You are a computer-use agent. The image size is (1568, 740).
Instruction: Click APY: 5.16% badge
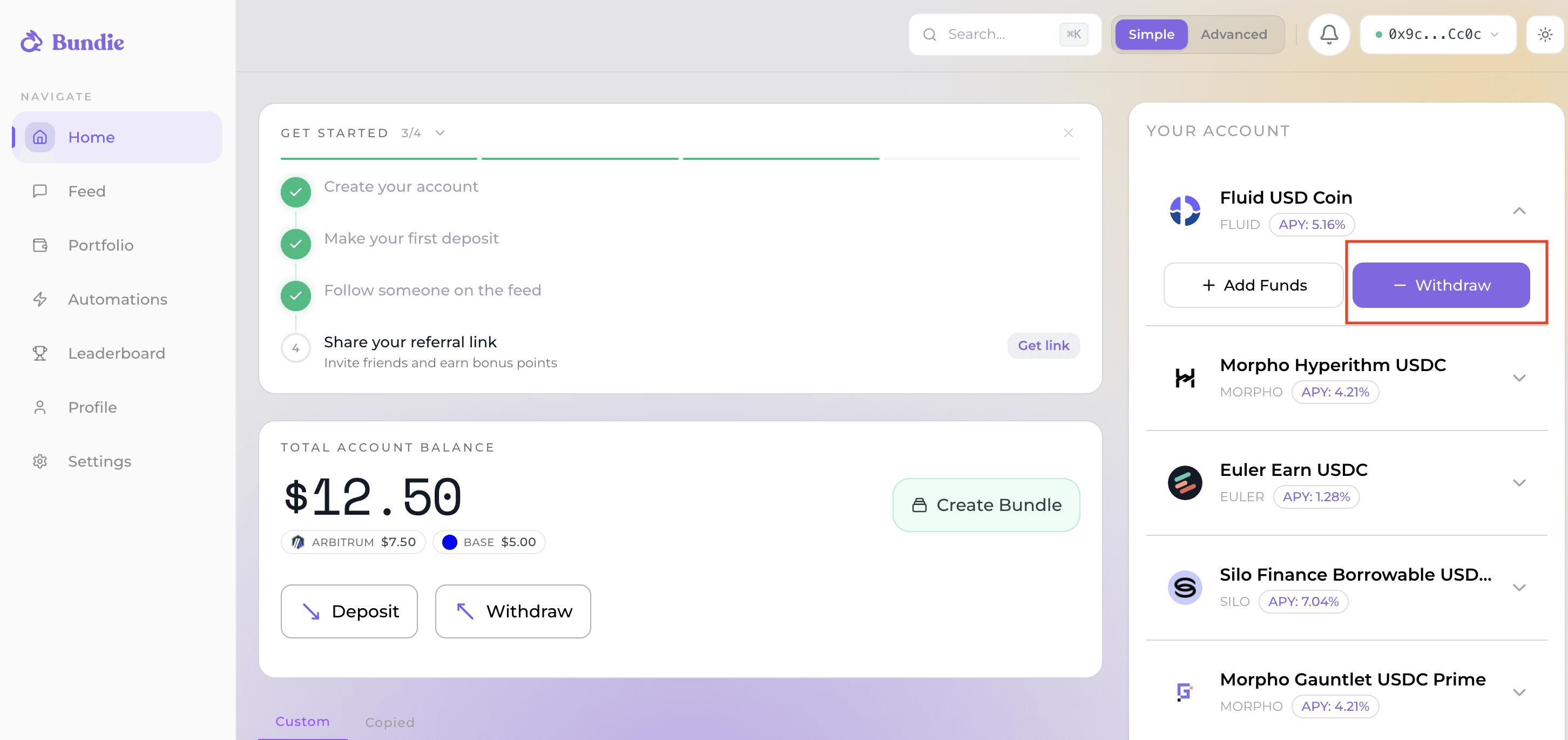pos(1312,225)
